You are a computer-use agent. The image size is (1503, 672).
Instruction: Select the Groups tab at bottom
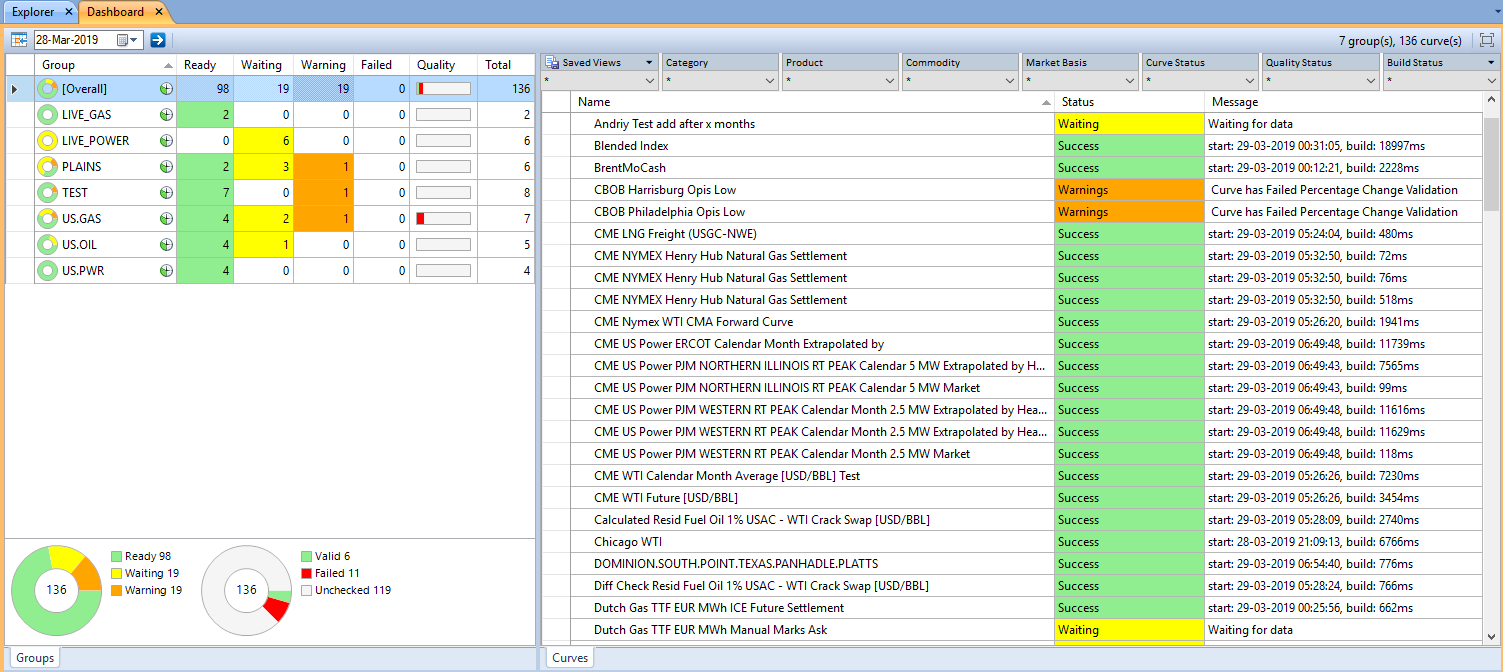[35, 658]
